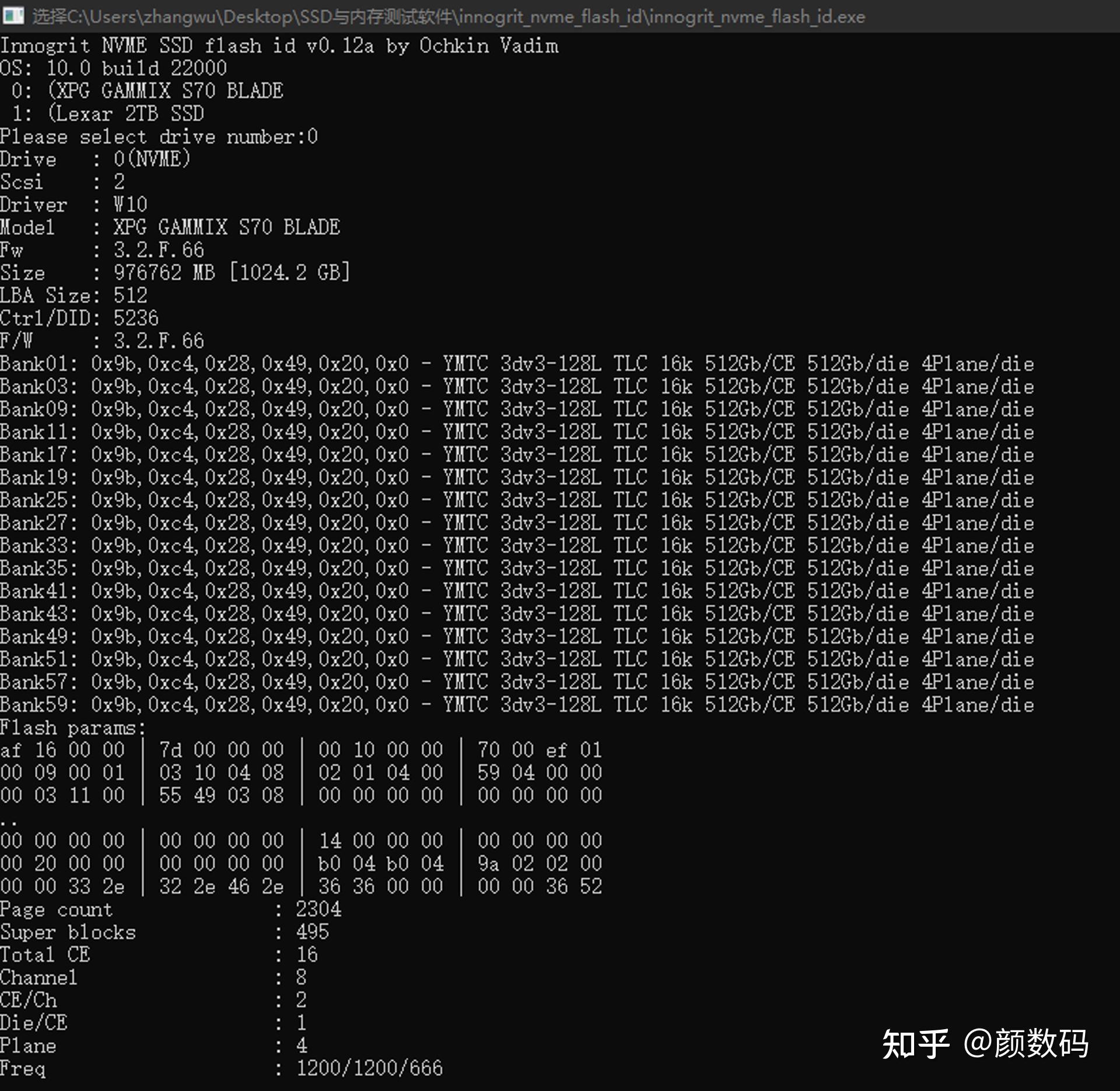Click the 'Model : XPG GAMMIX S70 BLADE' line
The width and height of the screenshot is (1120, 1091).
(170, 227)
